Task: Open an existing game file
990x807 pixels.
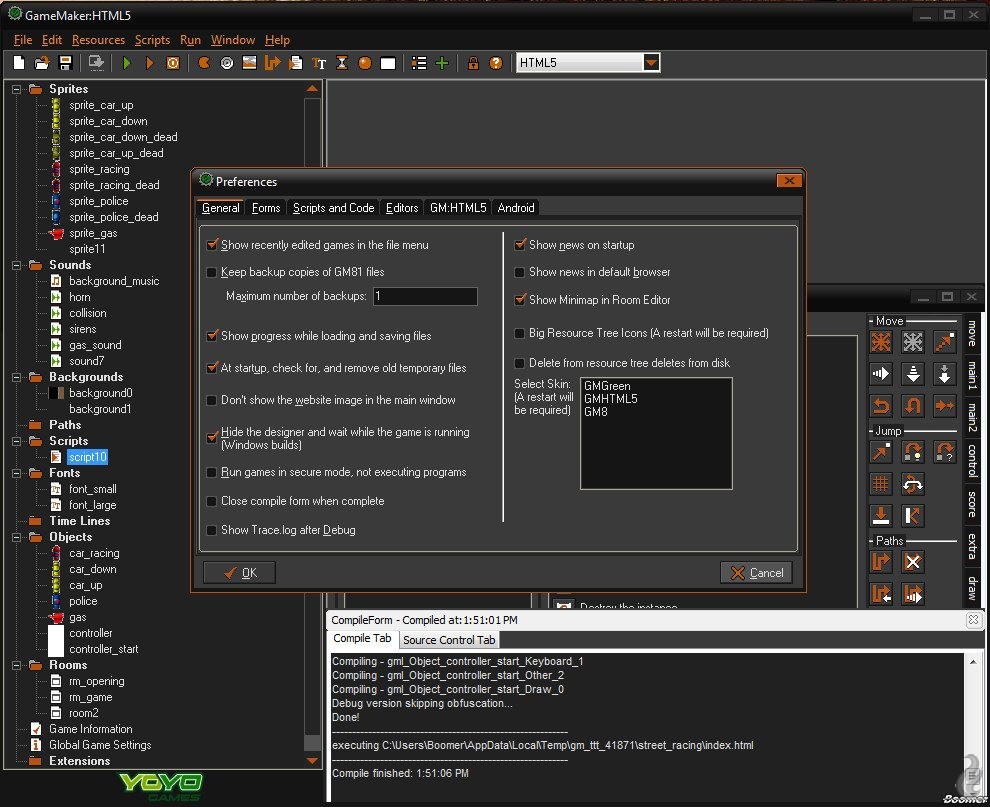Action: (x=42, y=63)
